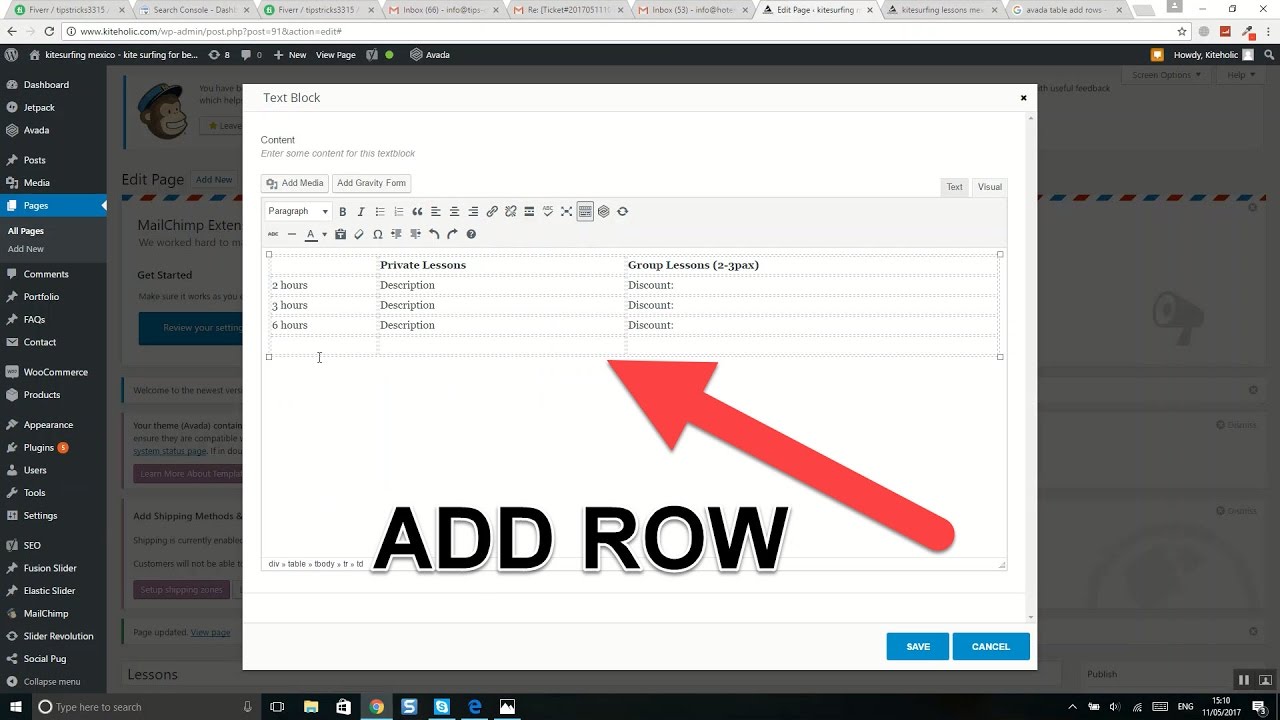Open the Fusion shortcode generator icon
Screen dimensions: 1280x720
[604, 212]
